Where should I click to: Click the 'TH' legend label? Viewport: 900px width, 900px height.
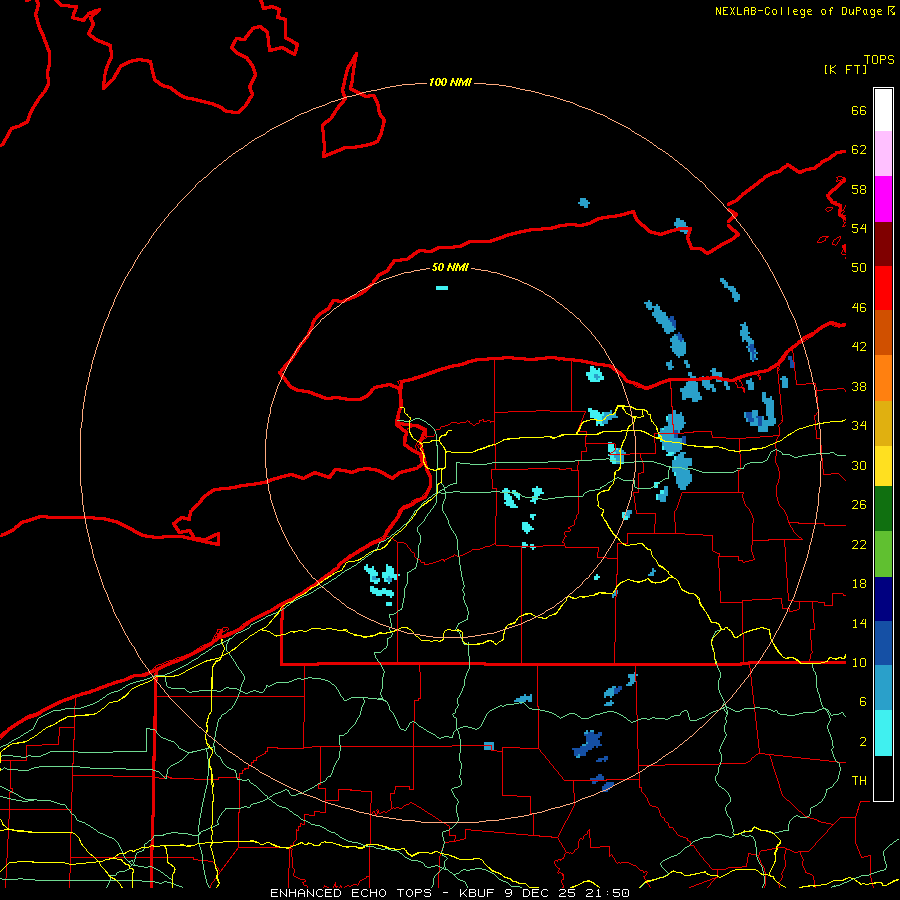(x=859, y=781)
